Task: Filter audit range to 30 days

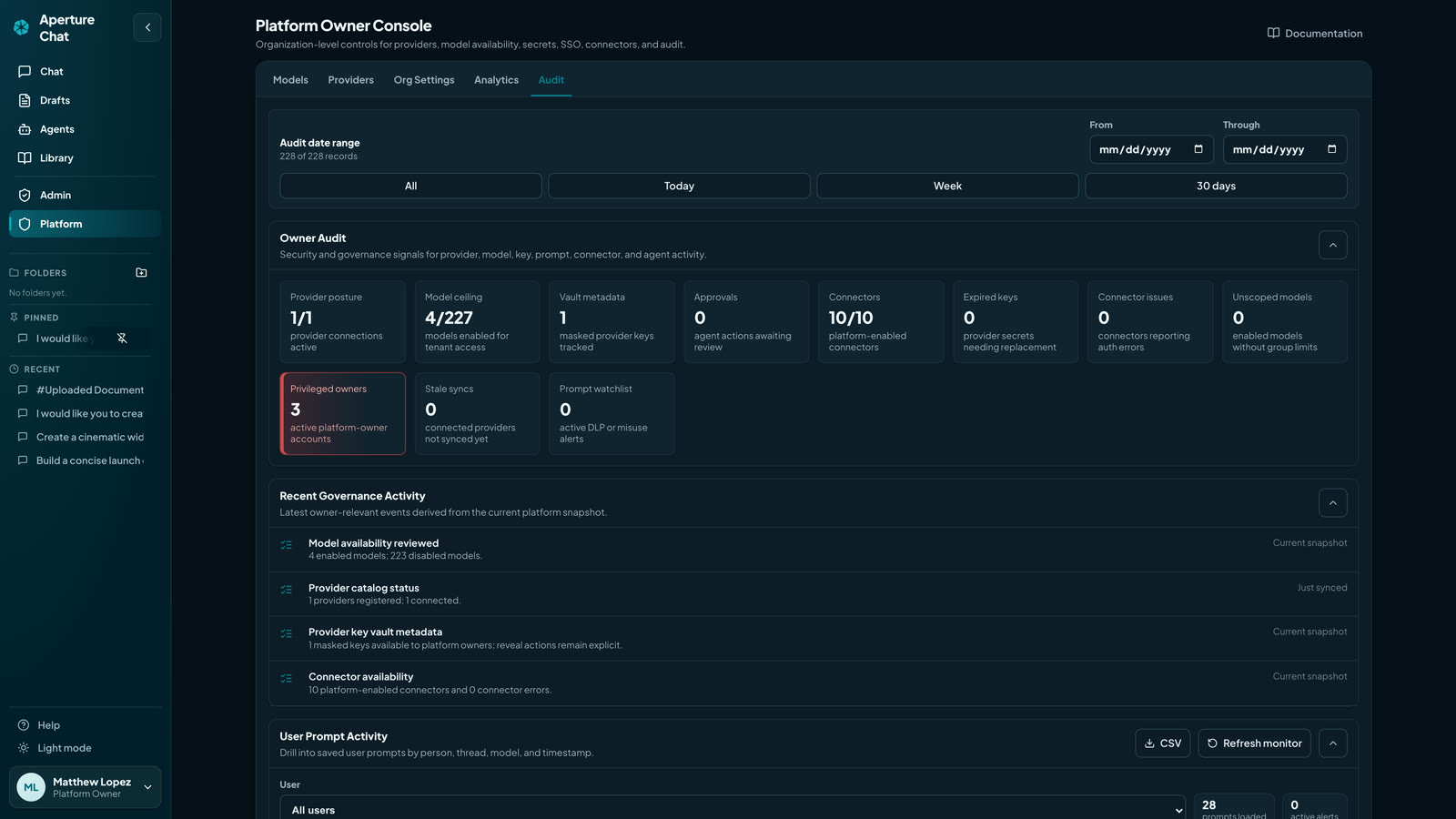Action: coord(1216,186)
